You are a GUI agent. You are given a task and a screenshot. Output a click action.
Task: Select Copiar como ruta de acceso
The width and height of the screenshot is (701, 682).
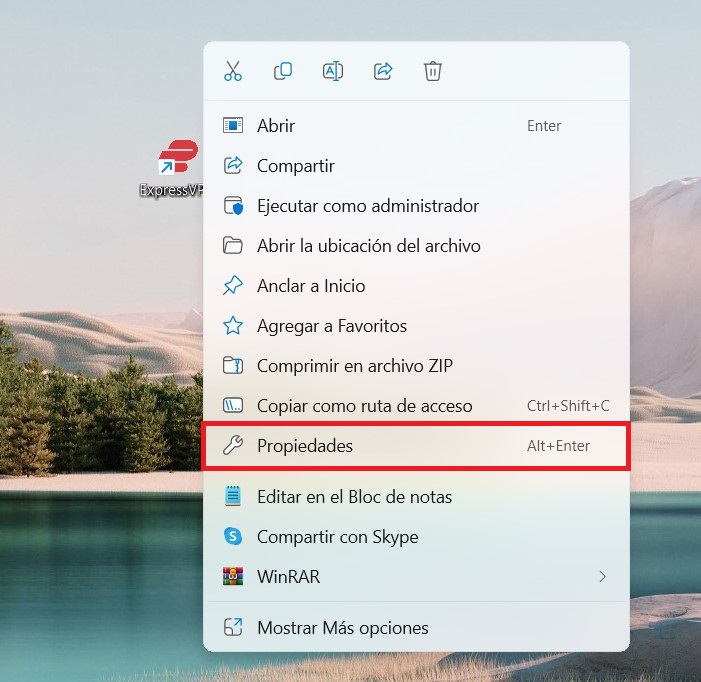click(416, 406)
